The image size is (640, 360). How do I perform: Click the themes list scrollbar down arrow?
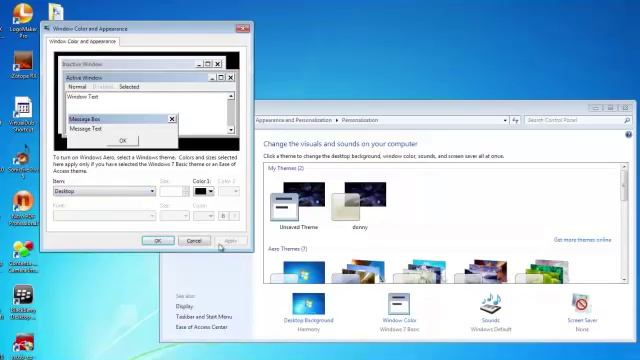624,280
